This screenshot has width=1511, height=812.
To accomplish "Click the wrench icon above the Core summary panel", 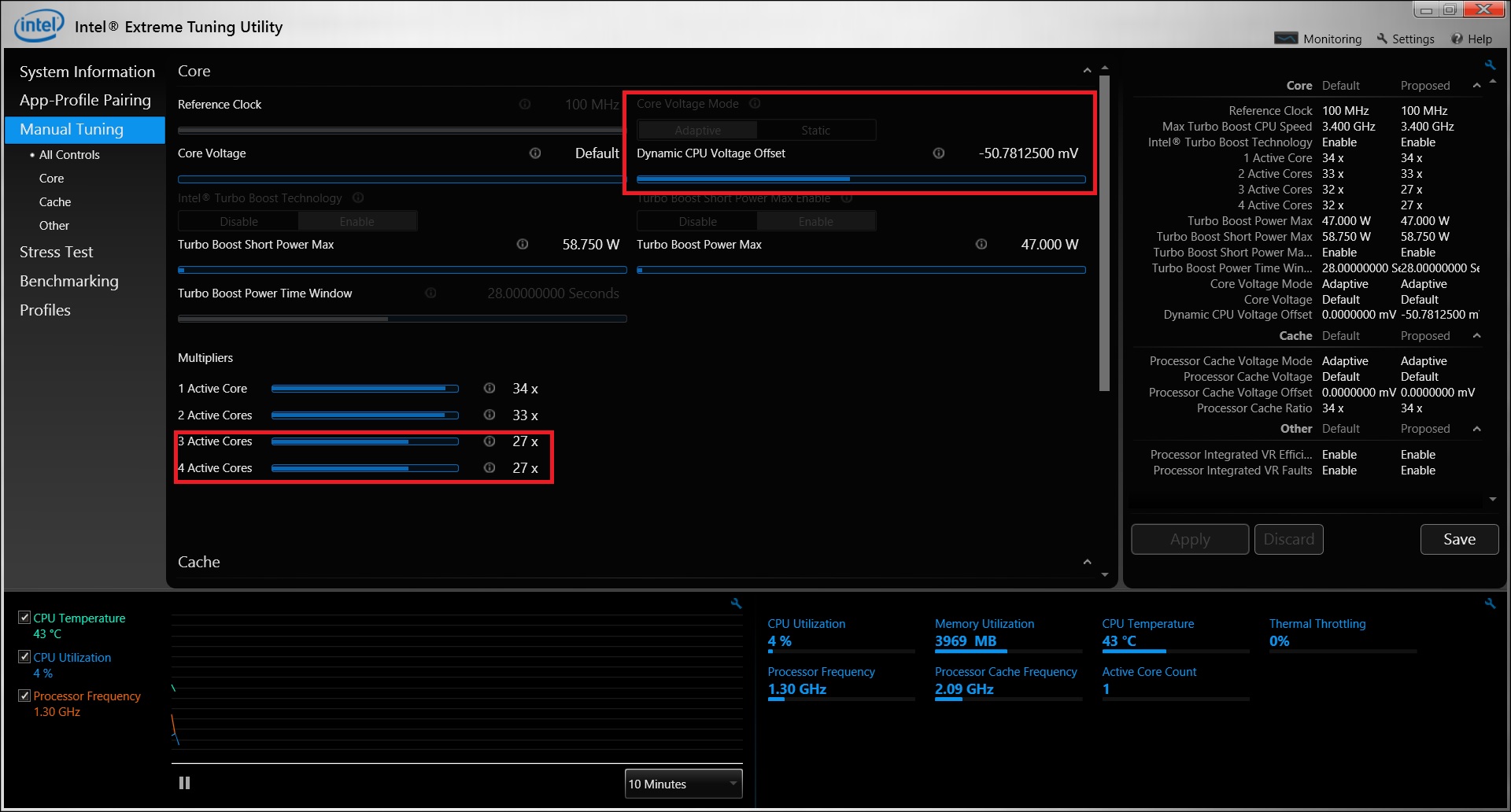I will pos(1490,65).
